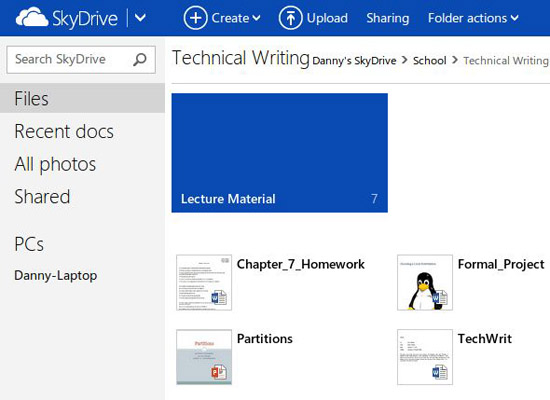The height and width of the screenshot is (400, 550).
Task: Click the Partitions file name
Action: [x=265, y=339]
